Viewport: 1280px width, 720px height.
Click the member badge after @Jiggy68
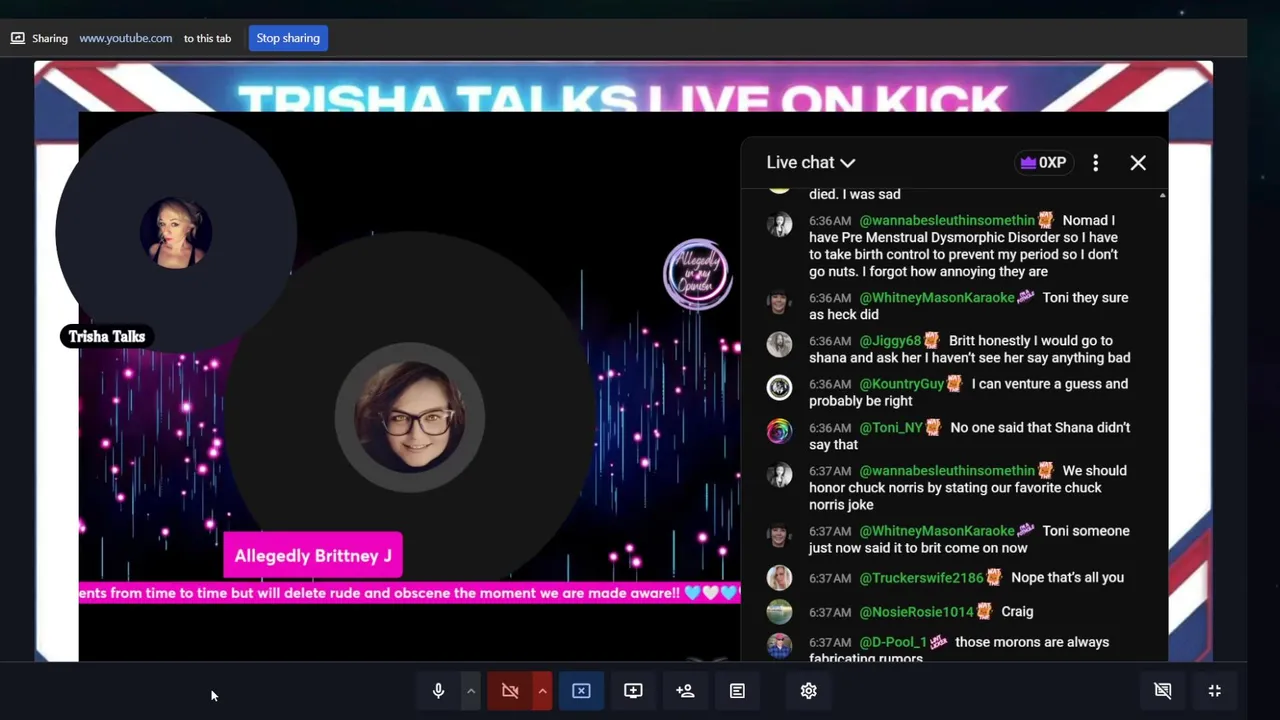[931, 340]
